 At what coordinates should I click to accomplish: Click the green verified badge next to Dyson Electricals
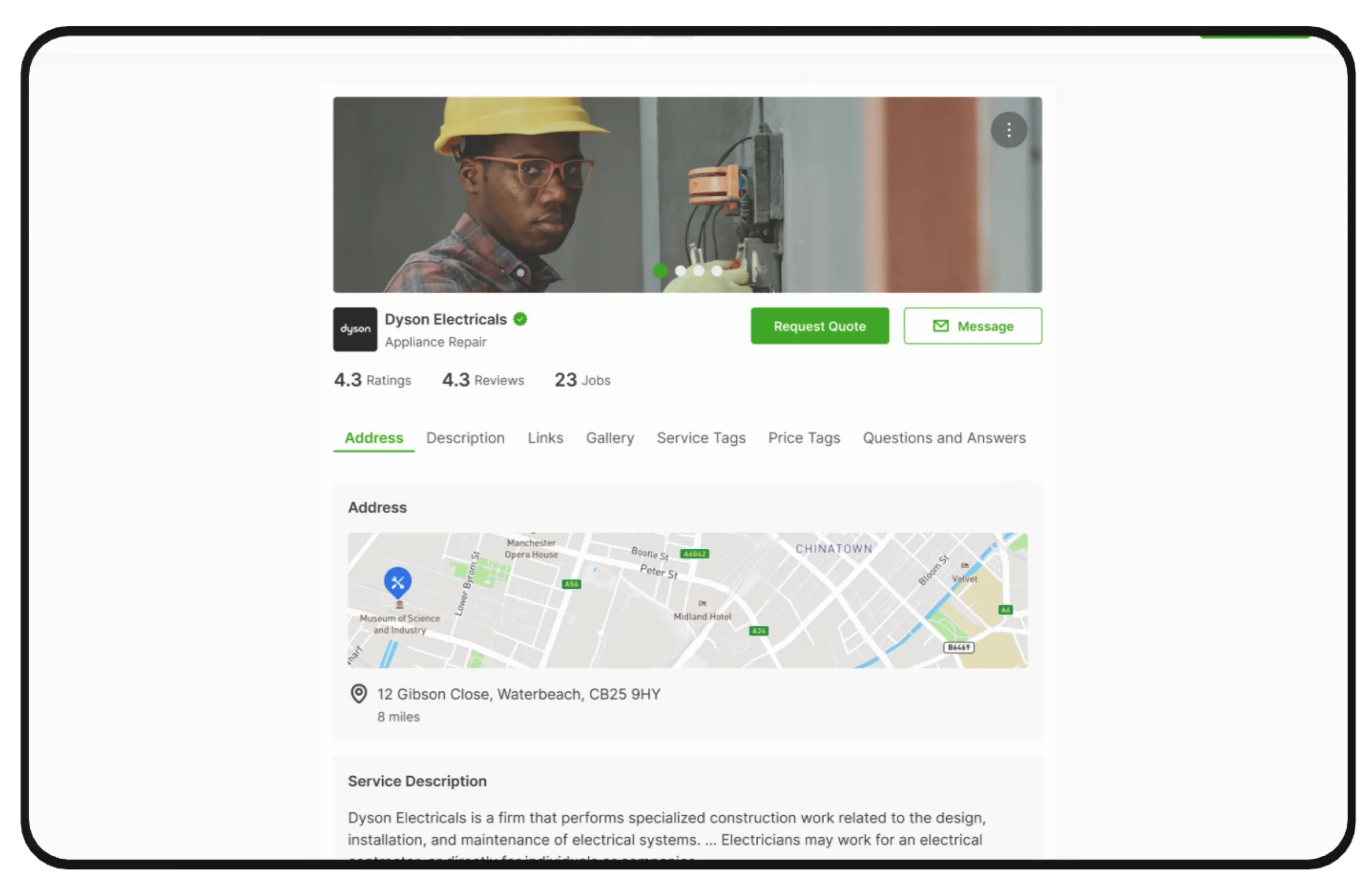(x=520, y=319)
